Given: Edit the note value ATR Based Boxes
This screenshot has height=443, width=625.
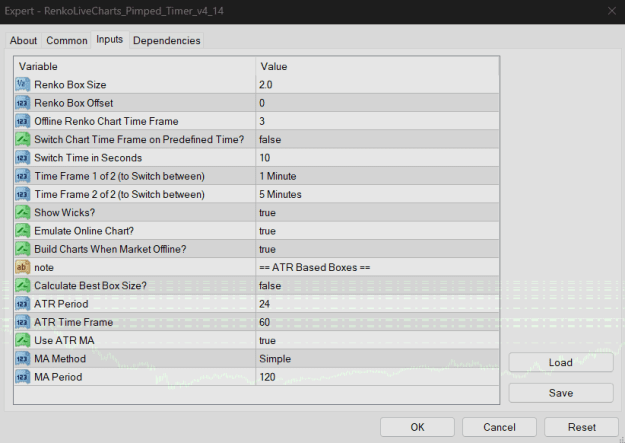Looking at the screenshot, I should pyautogui.click(x=377, y=267).
